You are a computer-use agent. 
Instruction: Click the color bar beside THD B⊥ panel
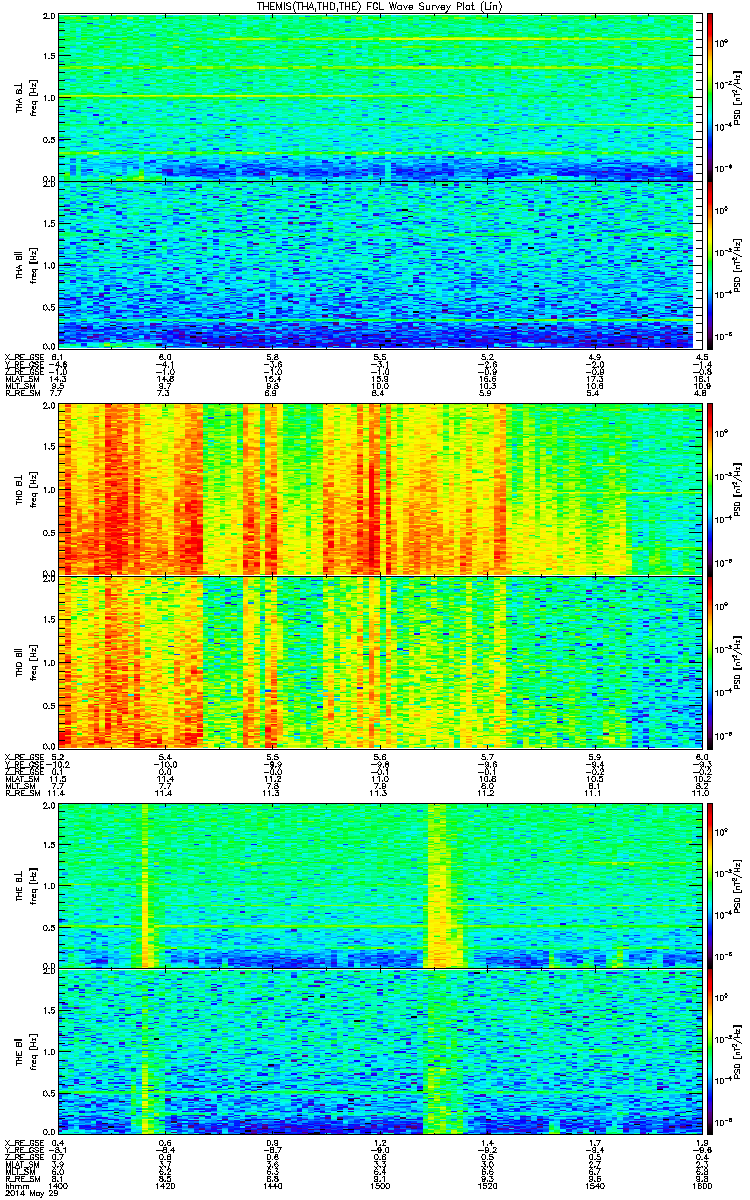click(x=710, y=489)
